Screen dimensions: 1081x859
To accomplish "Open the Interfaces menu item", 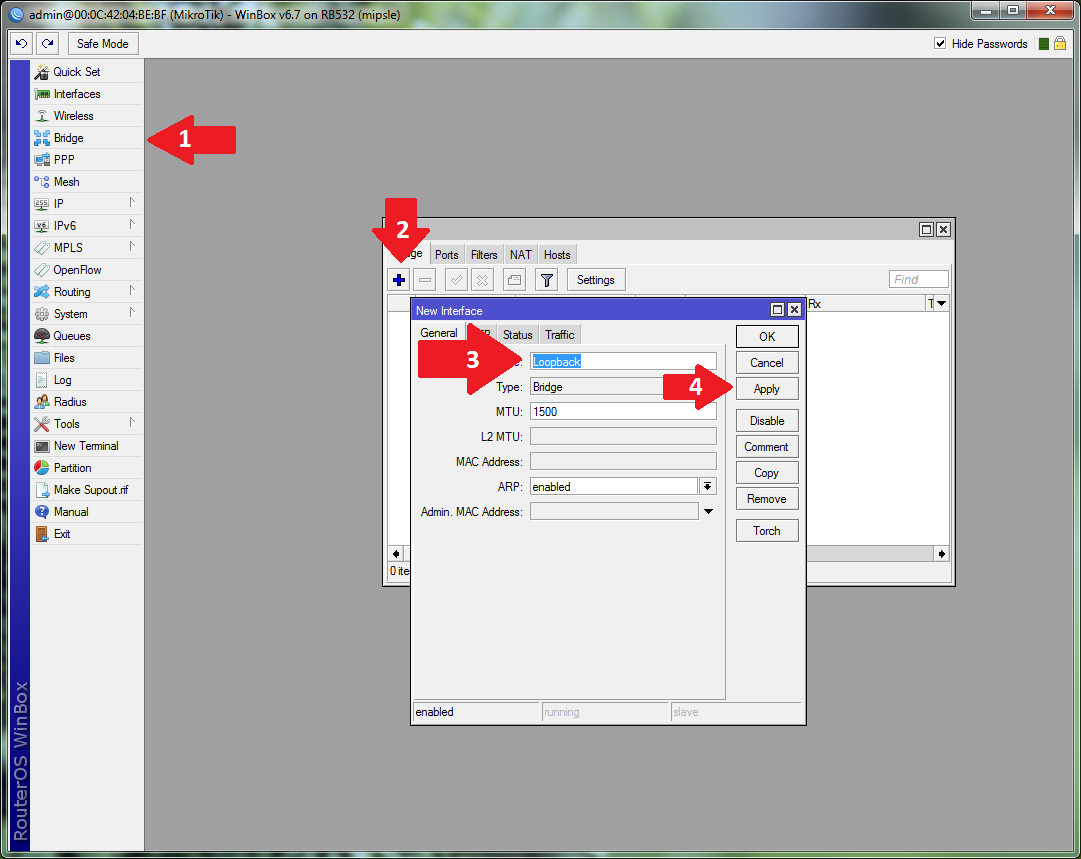I will pyautogui.click(x=87, y=94).
